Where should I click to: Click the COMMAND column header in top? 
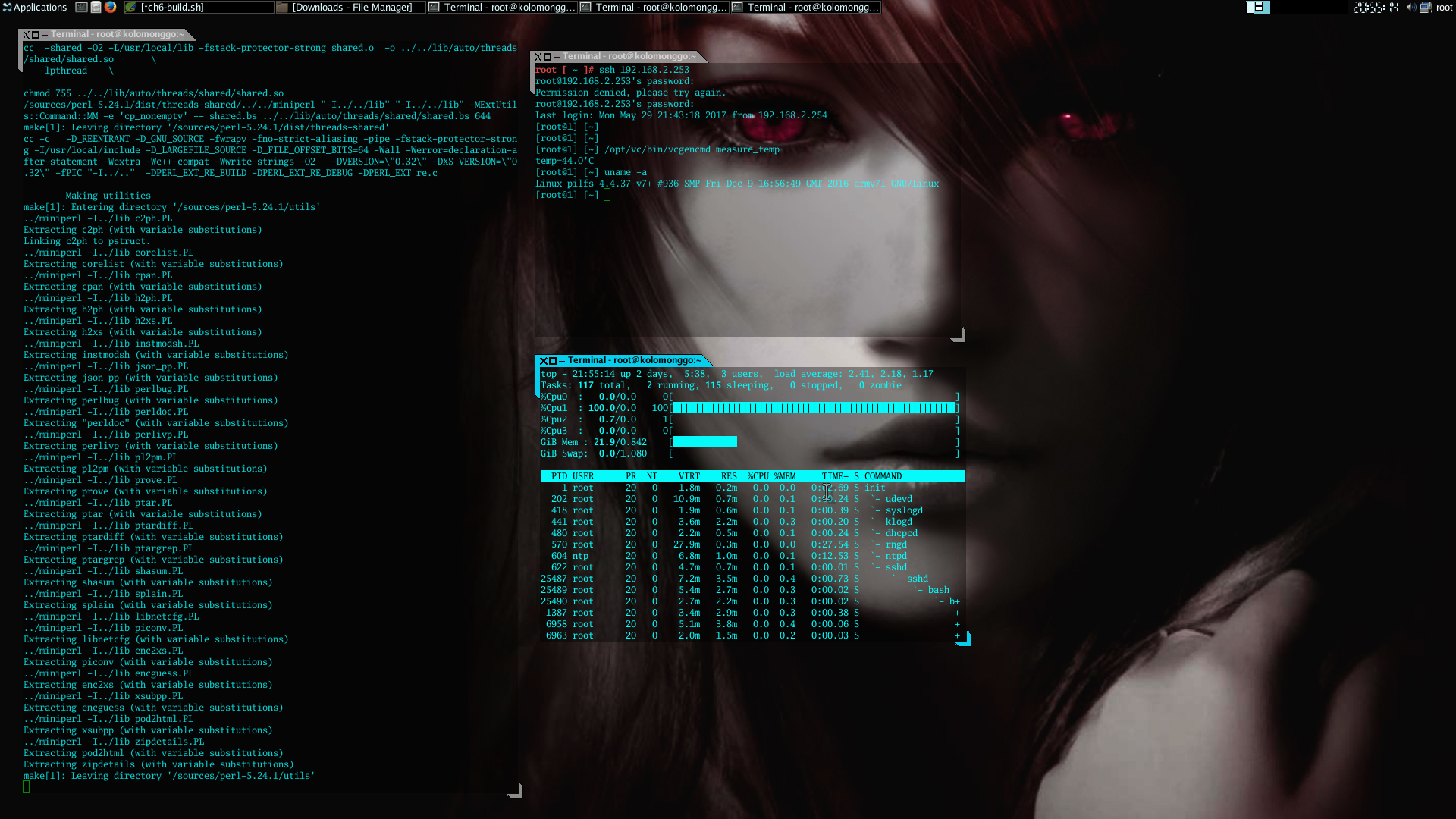[x=883, y=476]
